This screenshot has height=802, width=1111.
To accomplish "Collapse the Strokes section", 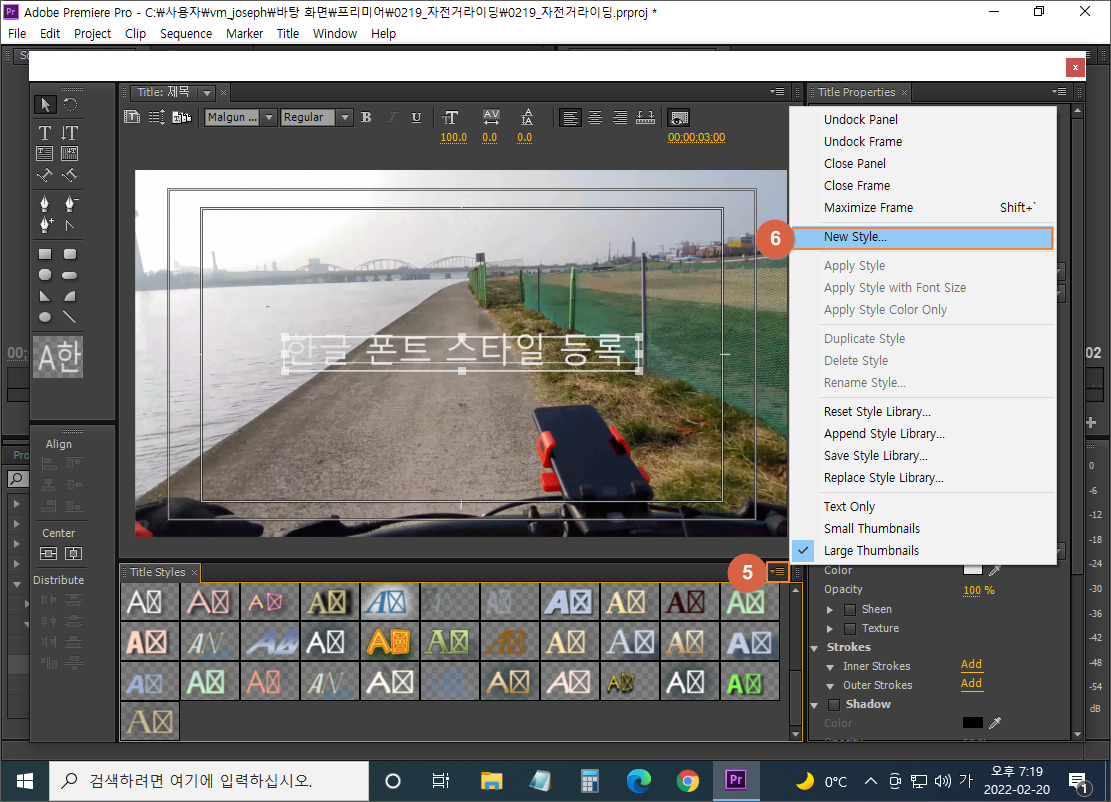I will (x=814, y=648).
